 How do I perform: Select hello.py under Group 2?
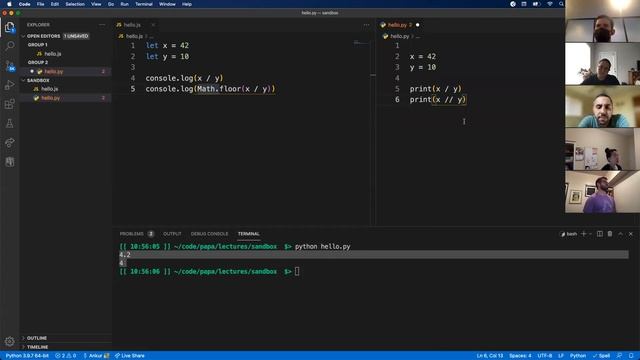54,71
